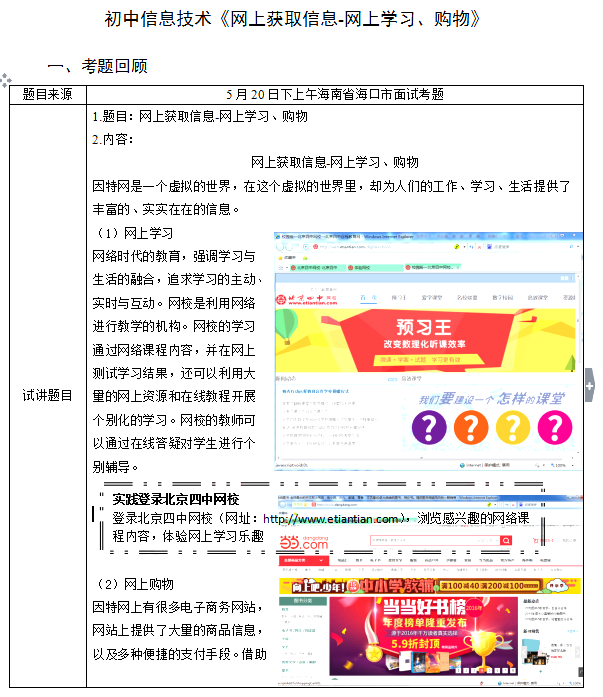Click the line 个别化的学习。网校的教师可
603x697 pixels.
click(174, 420)
